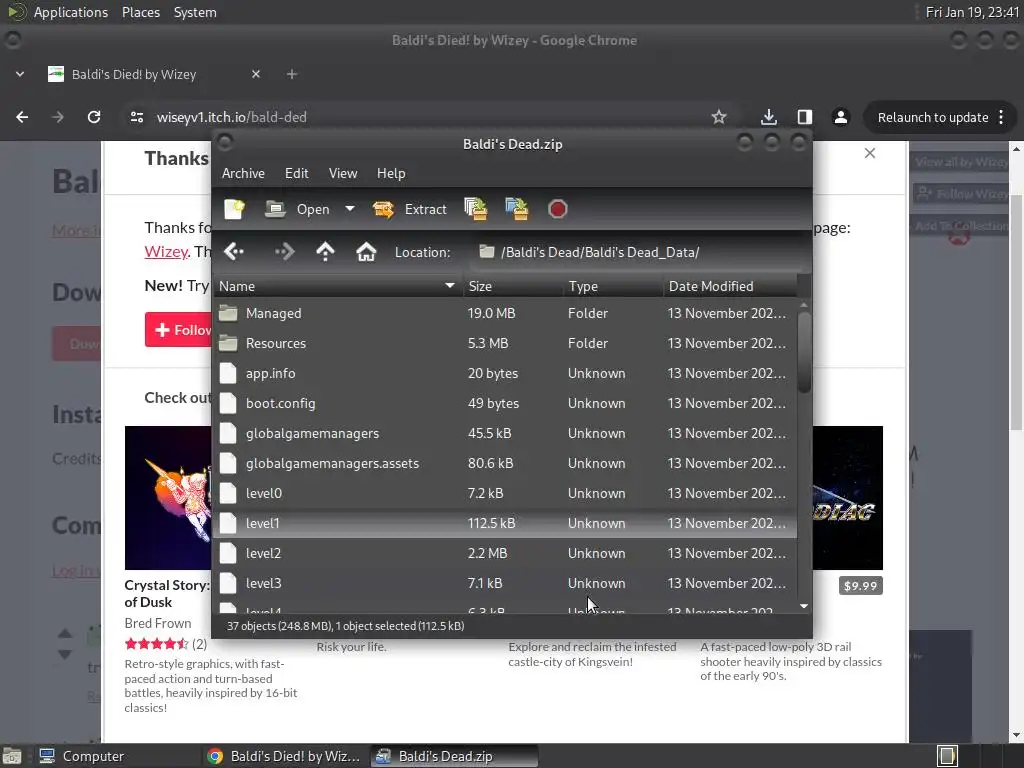The width and height of the screenshot is (1024, 768).
Task: View site information icon in address bar
Action: [x=137, y=117]
